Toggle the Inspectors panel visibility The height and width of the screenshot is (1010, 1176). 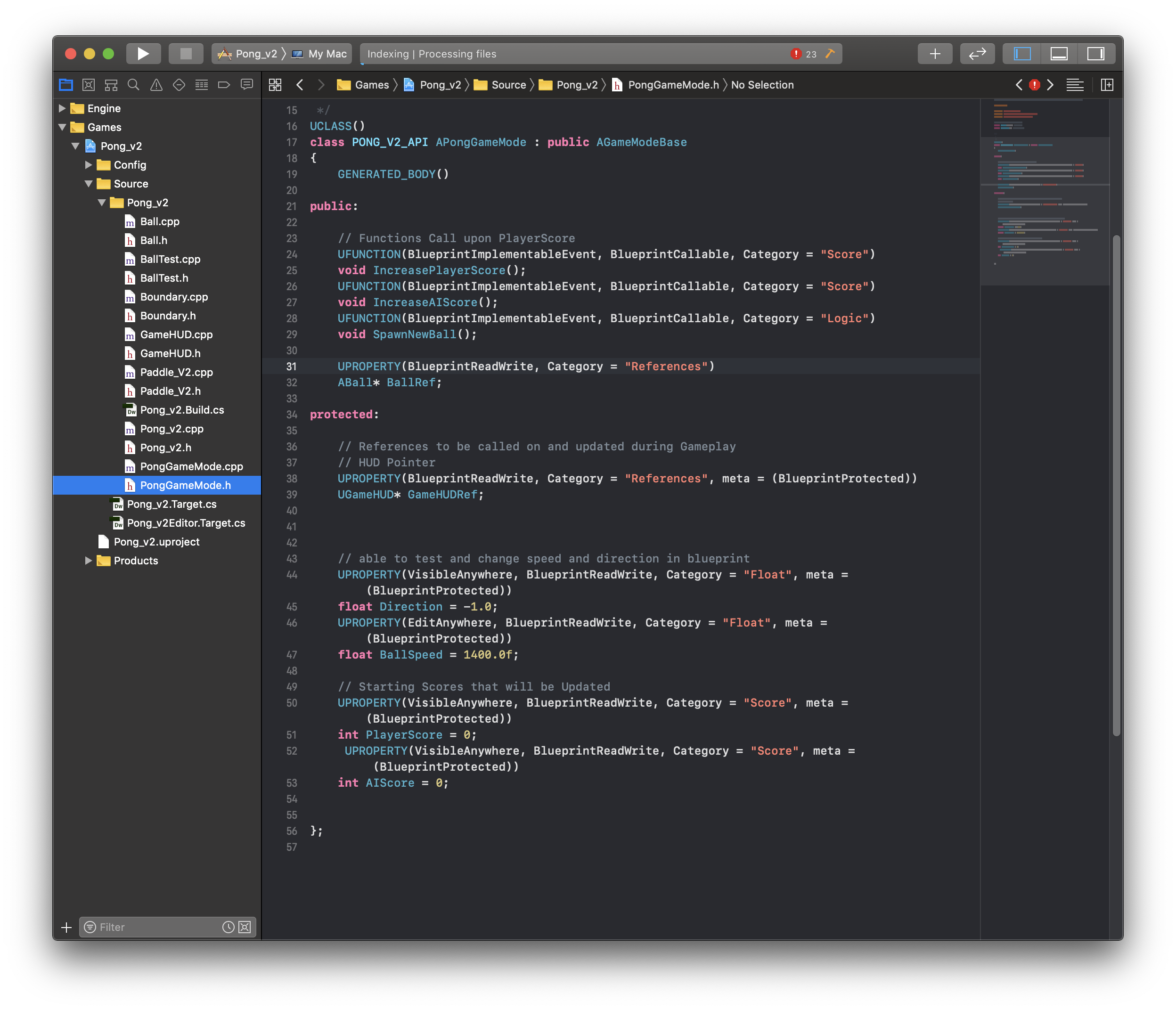pos(1095,54)
